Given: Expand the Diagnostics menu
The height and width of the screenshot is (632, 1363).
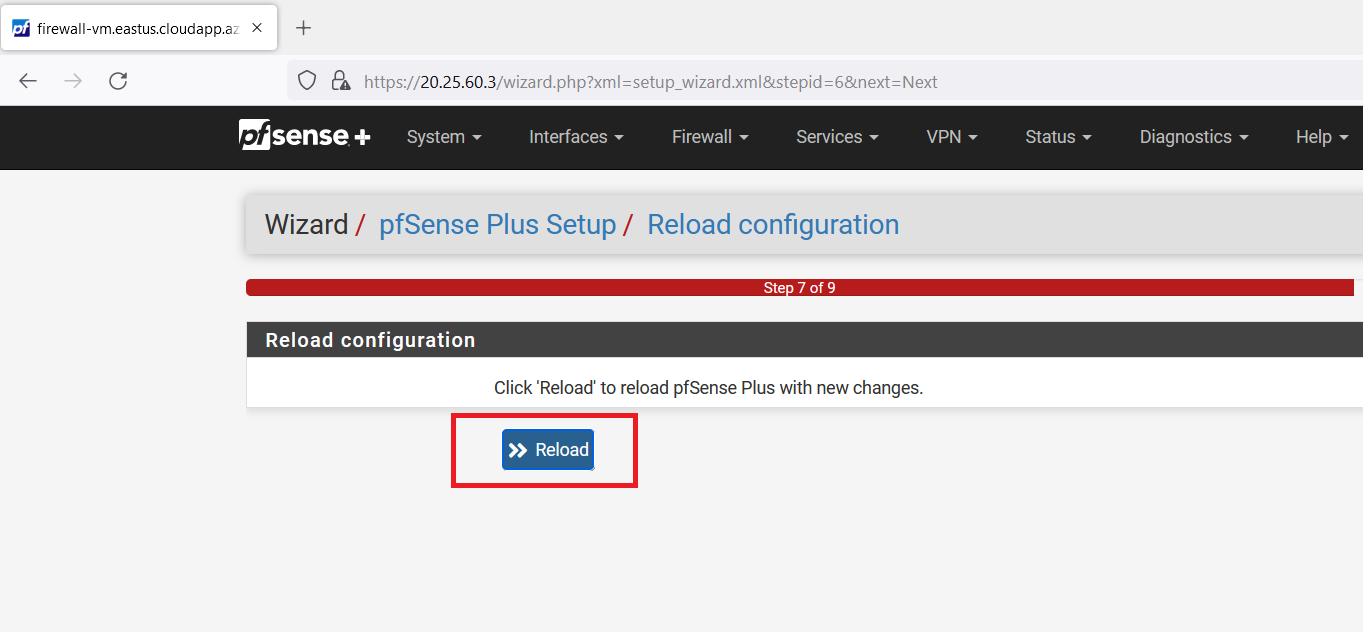Looking at the screenshot, I should tap(1194, 137).
